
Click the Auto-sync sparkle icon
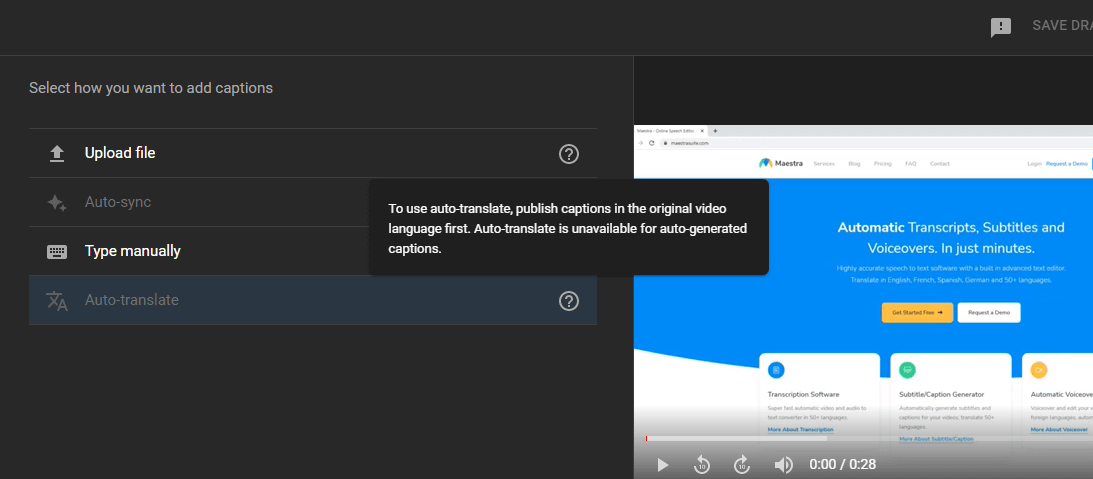57,202
